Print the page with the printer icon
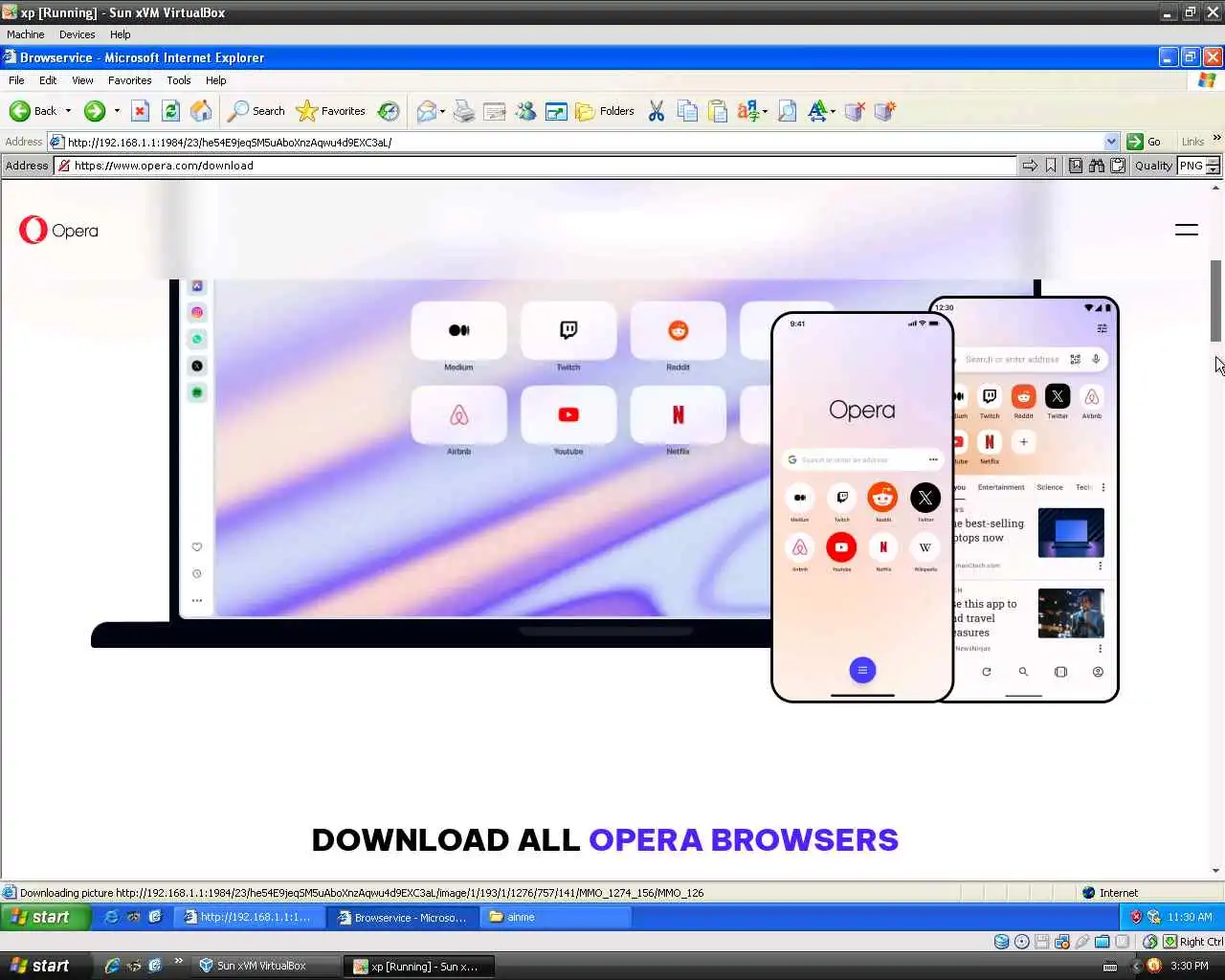This screenshot has width=1225, height=980. [x=464, y=112]
